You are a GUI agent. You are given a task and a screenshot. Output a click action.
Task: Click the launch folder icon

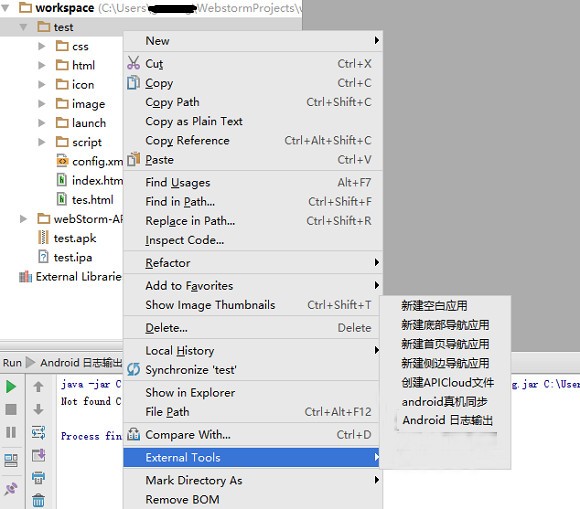point(62,122)
